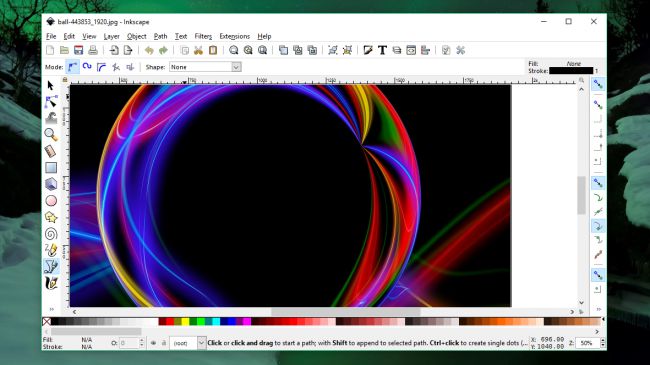Select the Rectangle tool

[51, 168]
